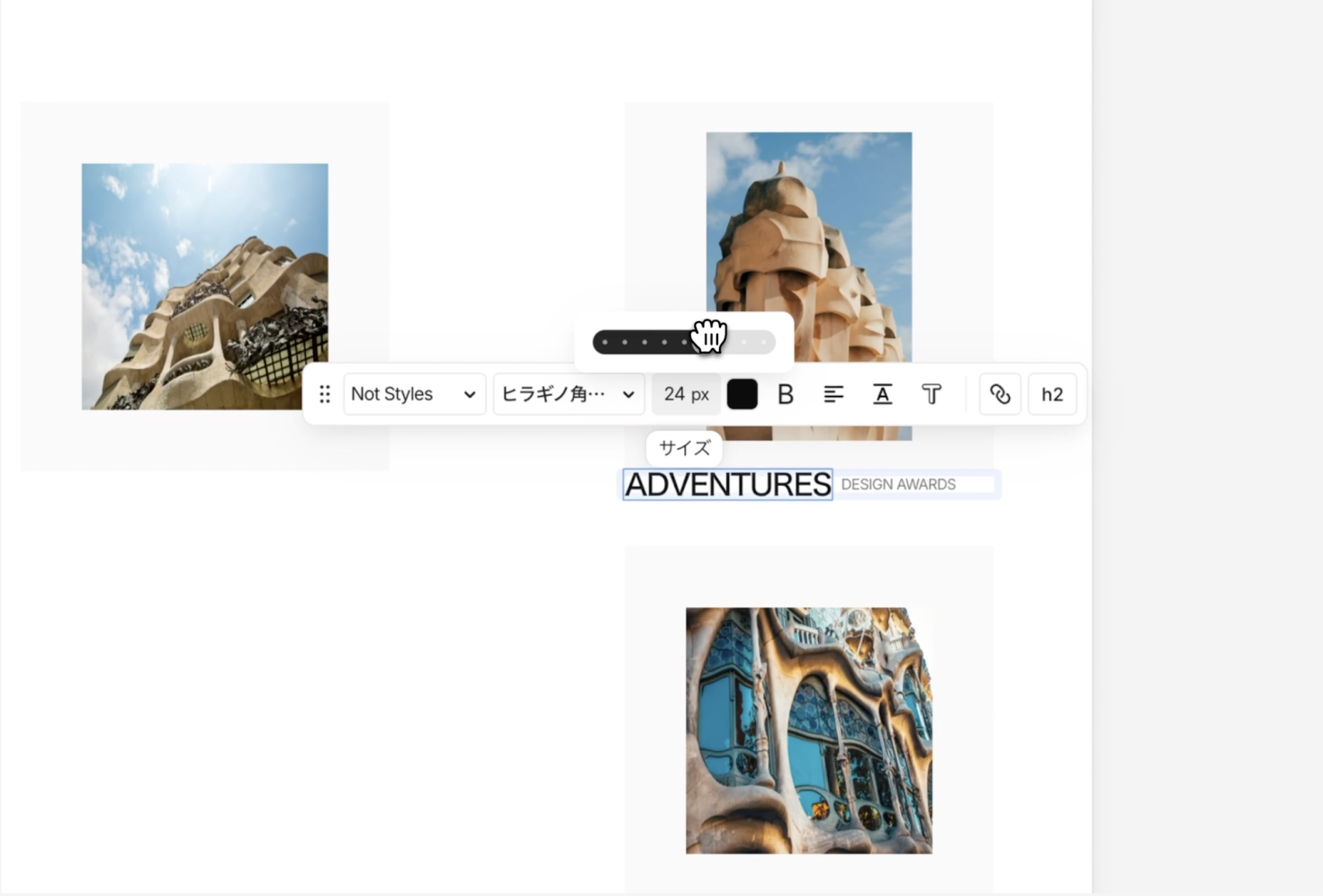Image resolution: width=1323 pixels, height=896 pixels.
Task: Open the Not Styles dropdown
Action: pos(414,394)
